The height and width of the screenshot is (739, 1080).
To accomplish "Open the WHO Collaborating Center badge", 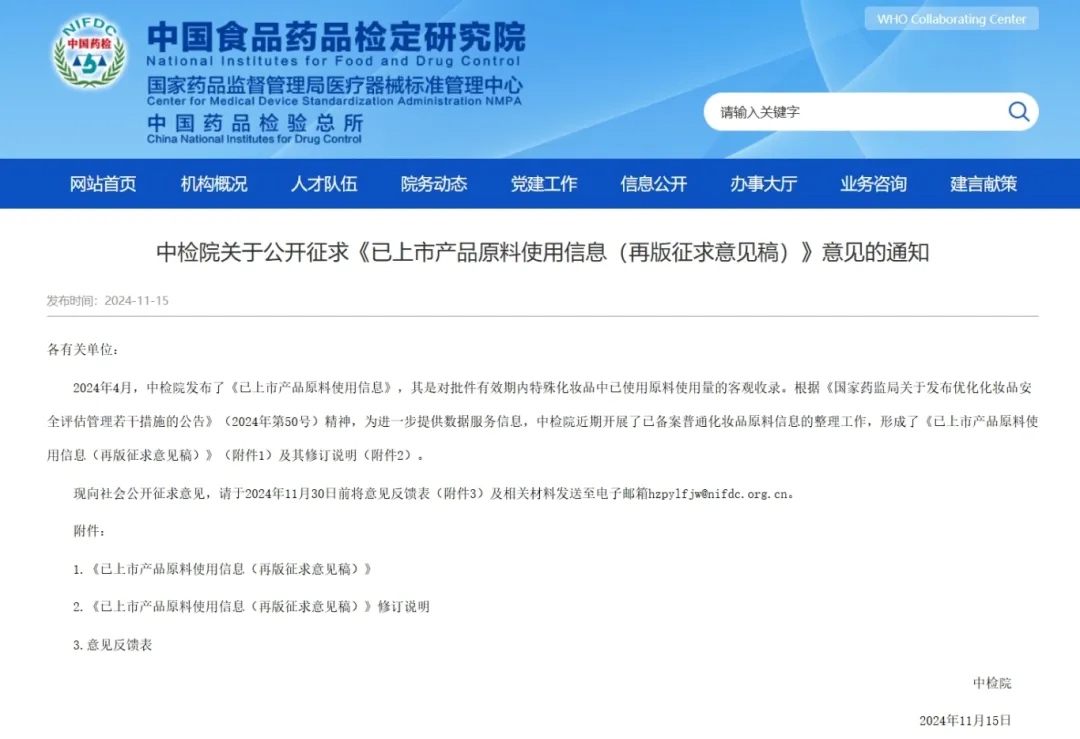I will click(951, 19).
